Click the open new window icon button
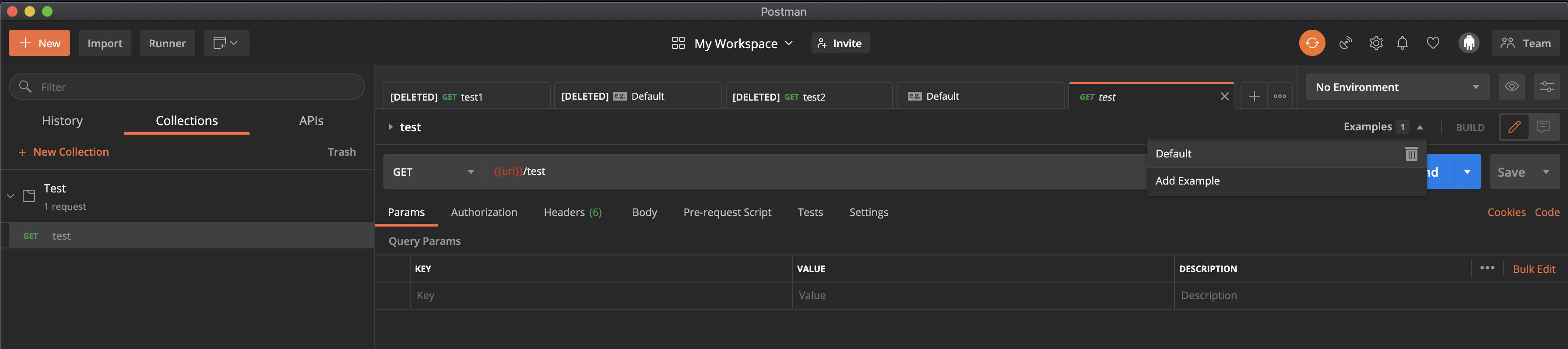 coord(226,43)
